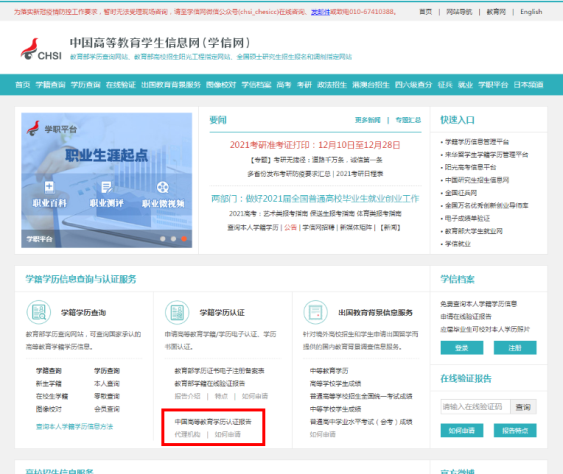Open 学信档案 in the navigation bar
563x474 pixels.
click(x=256, y=85)
